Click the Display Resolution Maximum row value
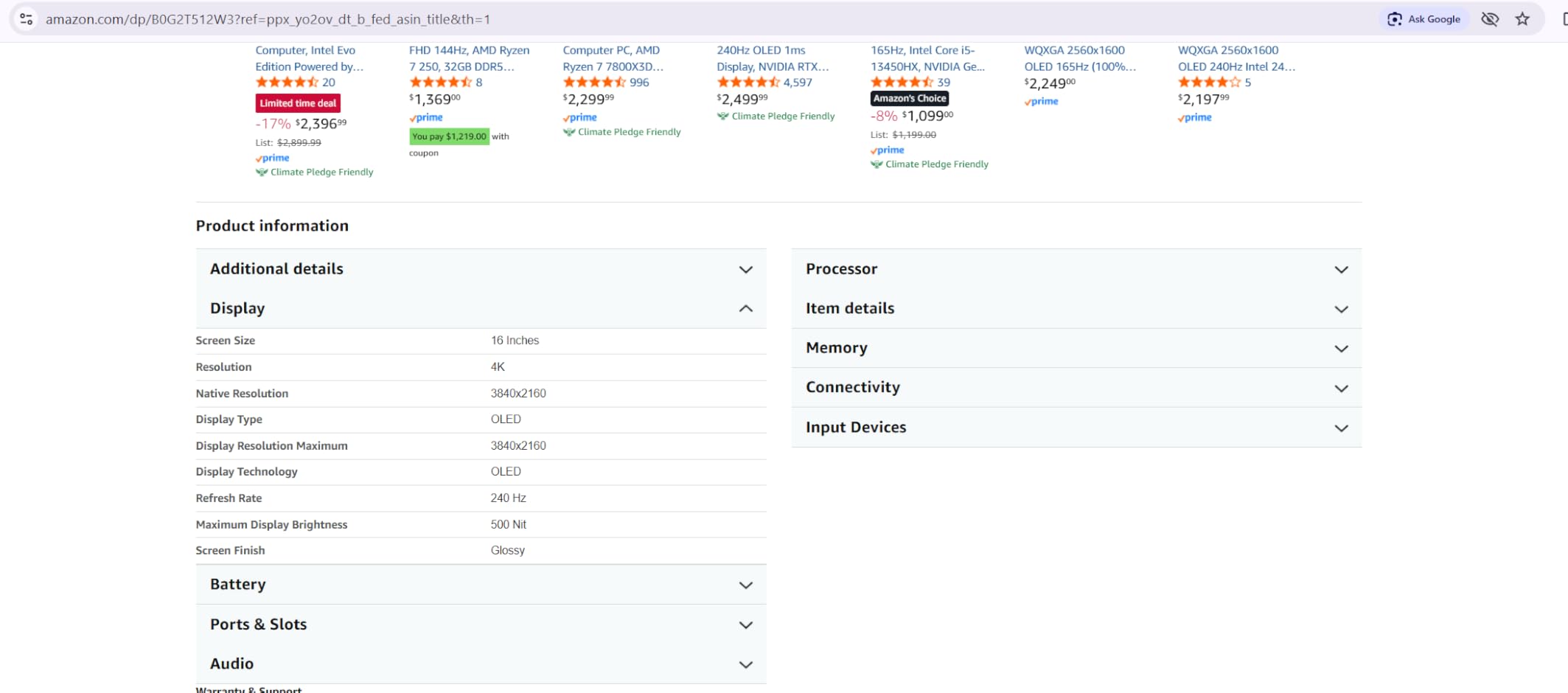This screenshot has width=1568, height=693. 518,446
